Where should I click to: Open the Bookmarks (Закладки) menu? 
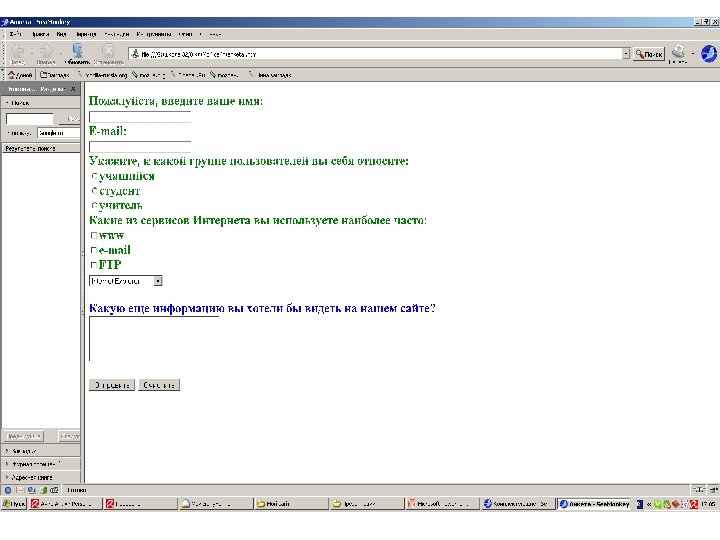[117, 34]
